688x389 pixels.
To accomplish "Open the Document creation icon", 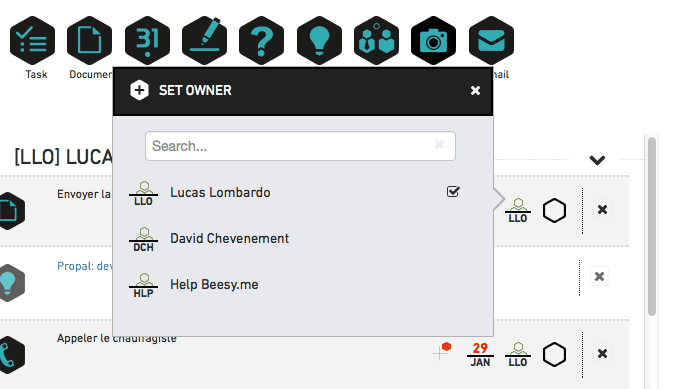I will (90, 41).
